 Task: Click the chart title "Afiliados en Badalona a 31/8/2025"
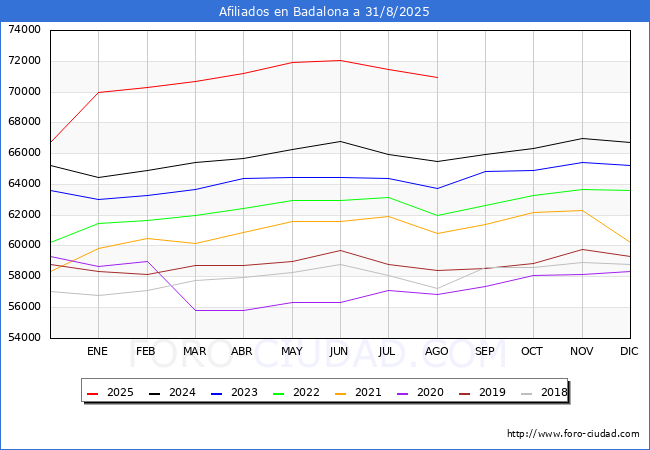[x=324, y=12]
